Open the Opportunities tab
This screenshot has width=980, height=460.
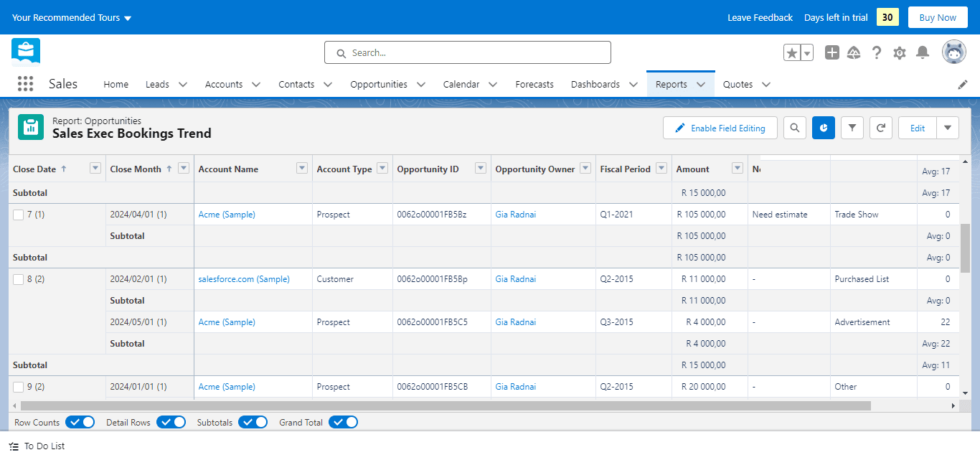coord(379,84)
